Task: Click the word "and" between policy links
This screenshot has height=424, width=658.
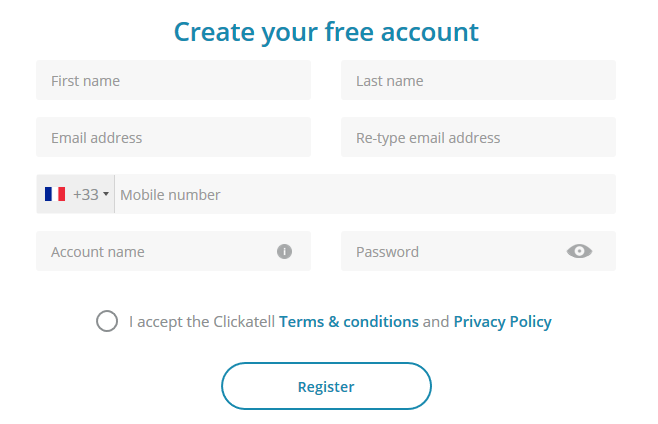Action: (436, 322)
